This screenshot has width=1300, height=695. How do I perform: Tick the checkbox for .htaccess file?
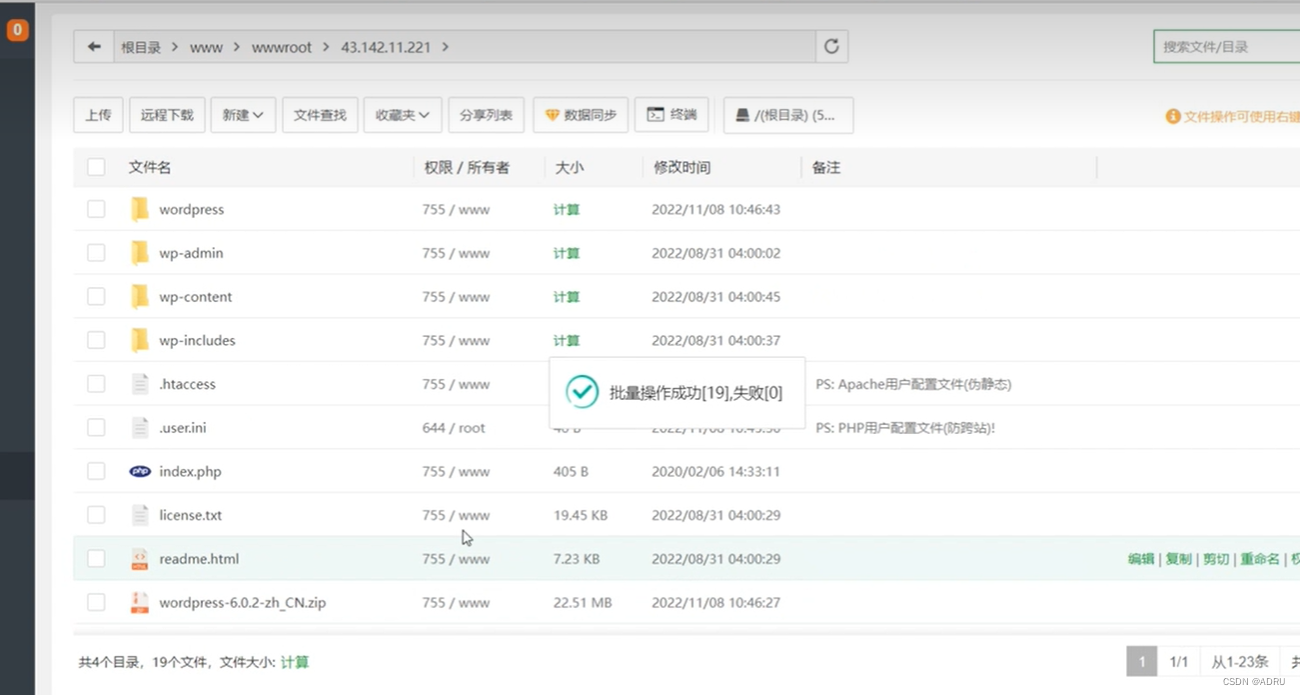(x=96, y=384)
